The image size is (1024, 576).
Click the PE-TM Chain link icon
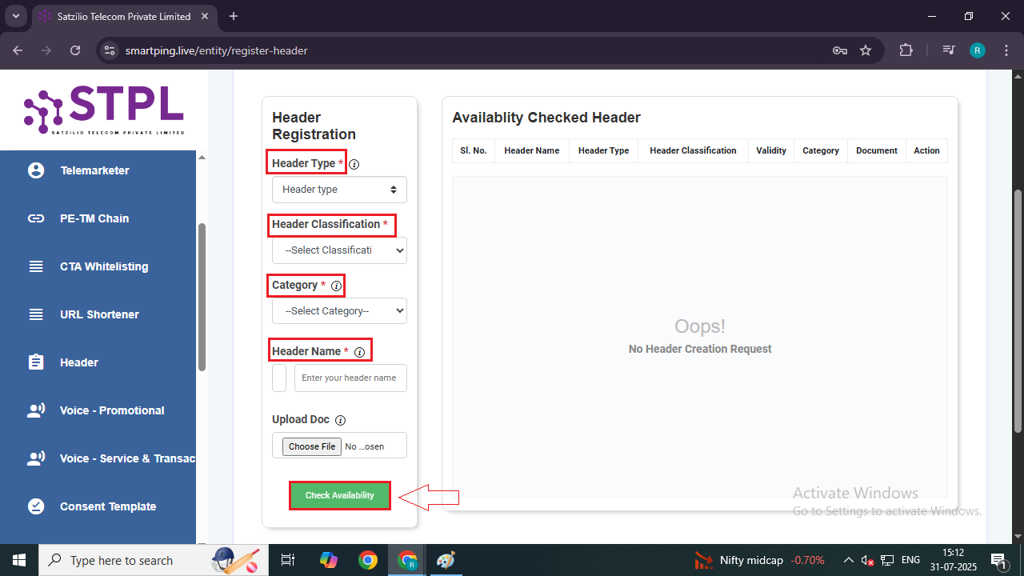point(36,219)
